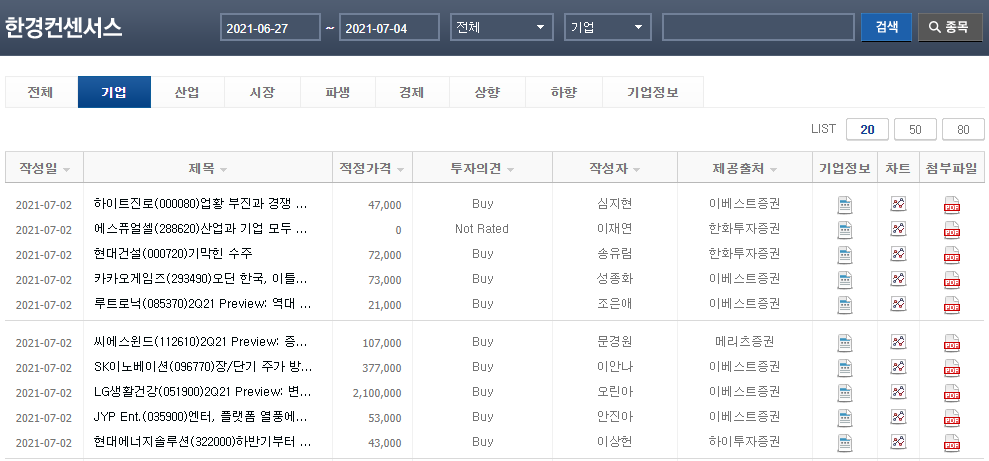Viewport: 989px width, 461px height.
Task: Open company info icon for JYP Ent. row
Action: (845, 417)
